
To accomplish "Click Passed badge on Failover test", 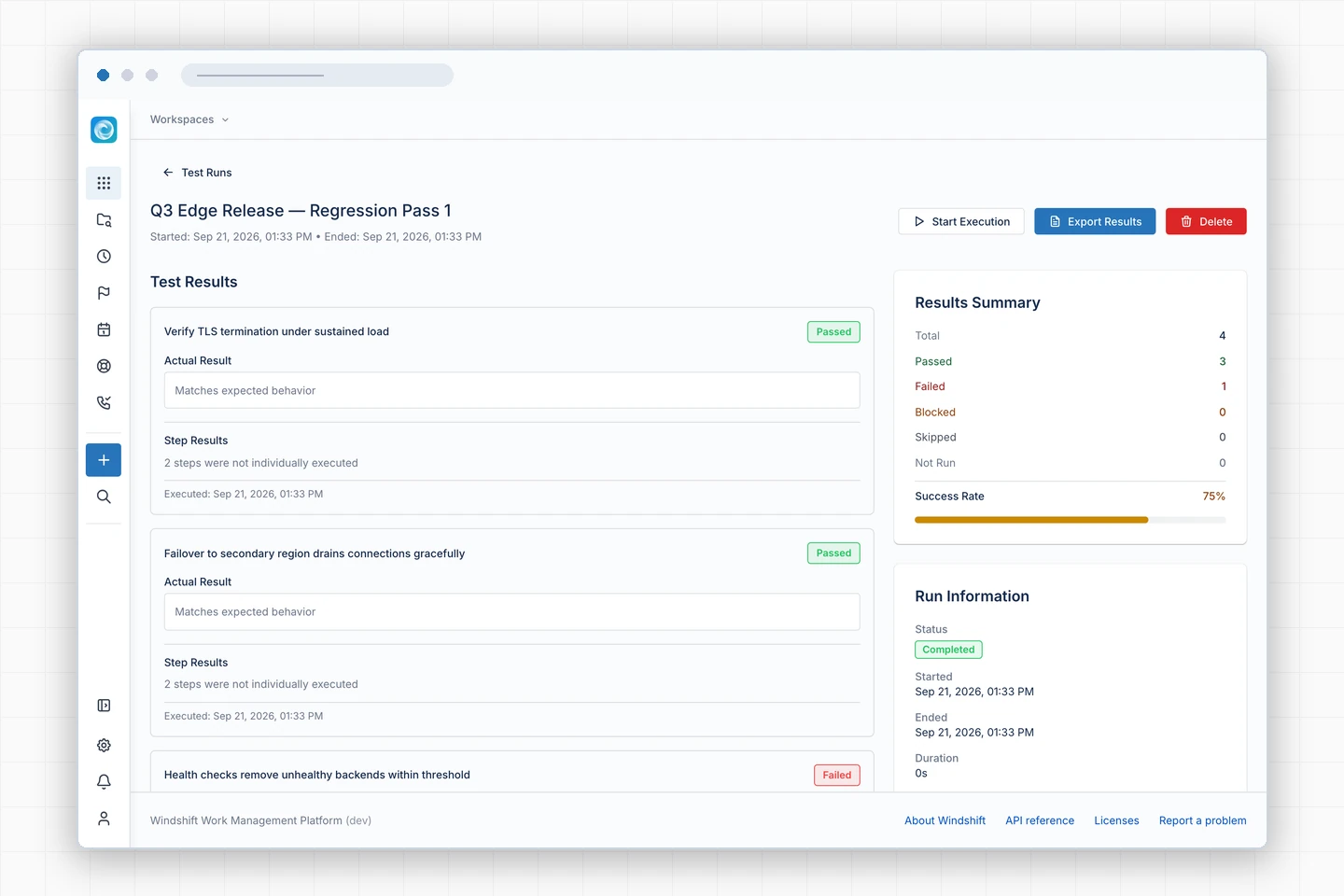I will pyautogui.click(x=833, y=553).
